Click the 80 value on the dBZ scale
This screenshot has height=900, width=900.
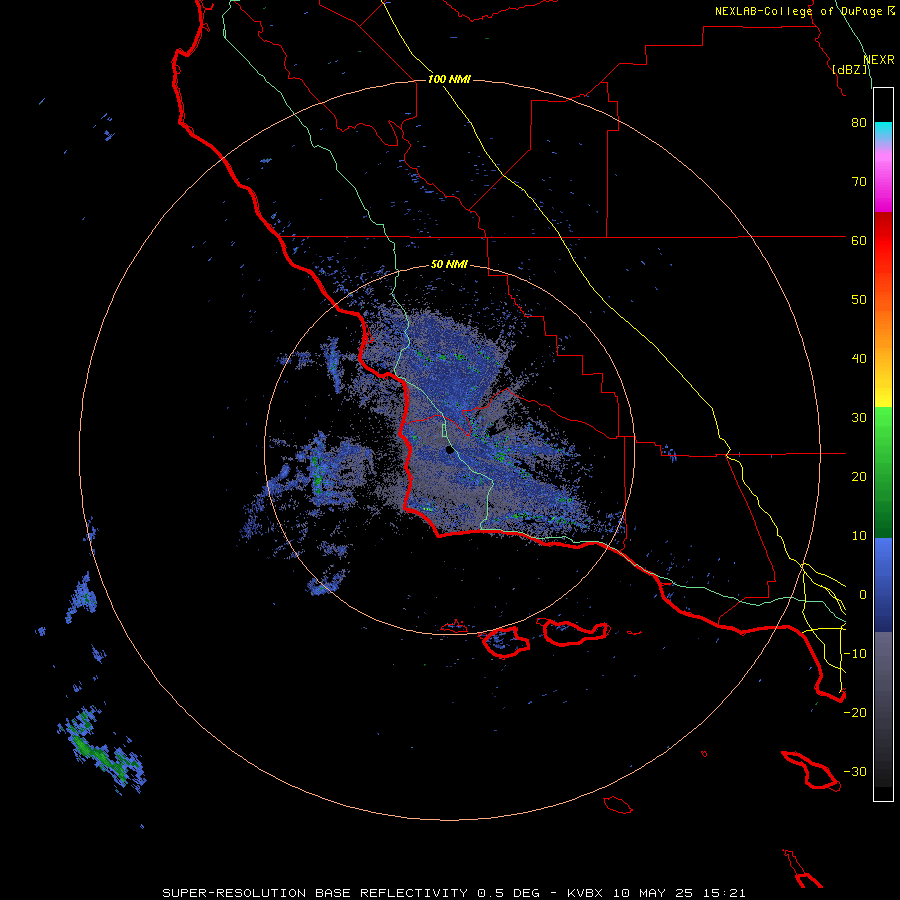859,123
